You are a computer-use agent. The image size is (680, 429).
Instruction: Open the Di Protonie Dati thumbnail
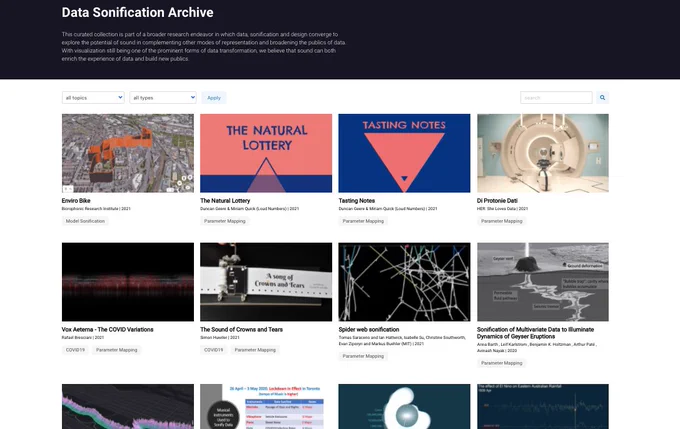(543, 153)
